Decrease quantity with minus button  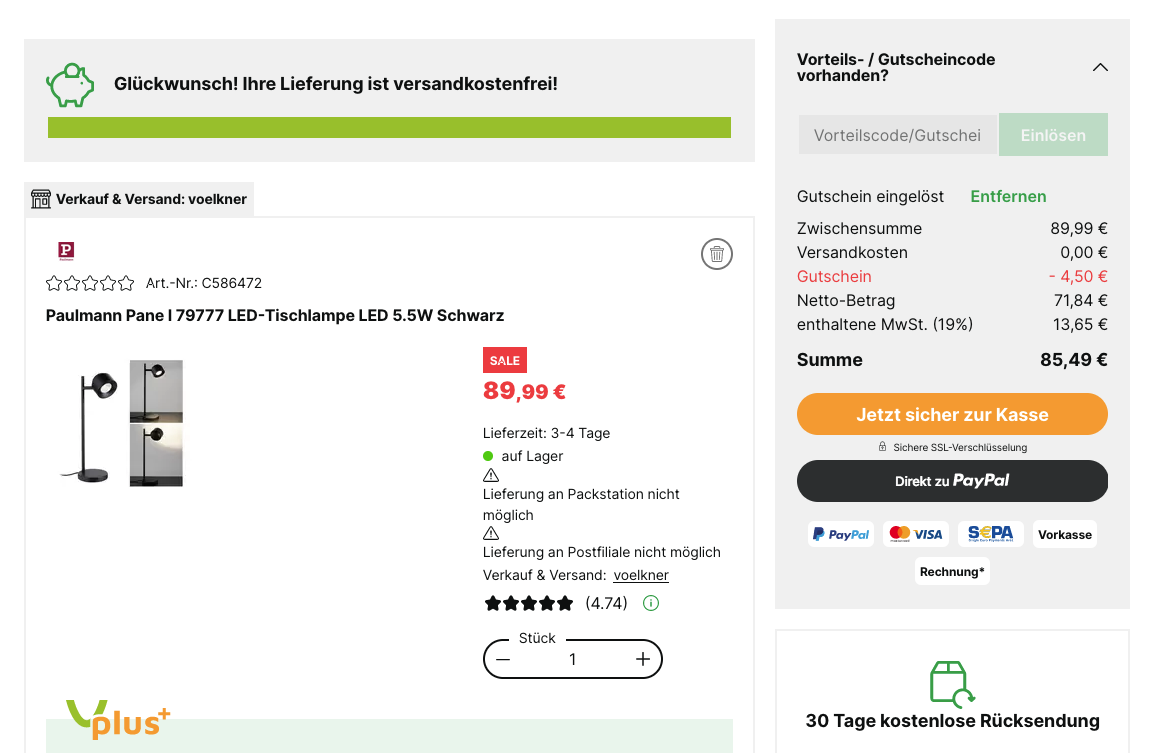pyautogui.click(x=503, y=659)
